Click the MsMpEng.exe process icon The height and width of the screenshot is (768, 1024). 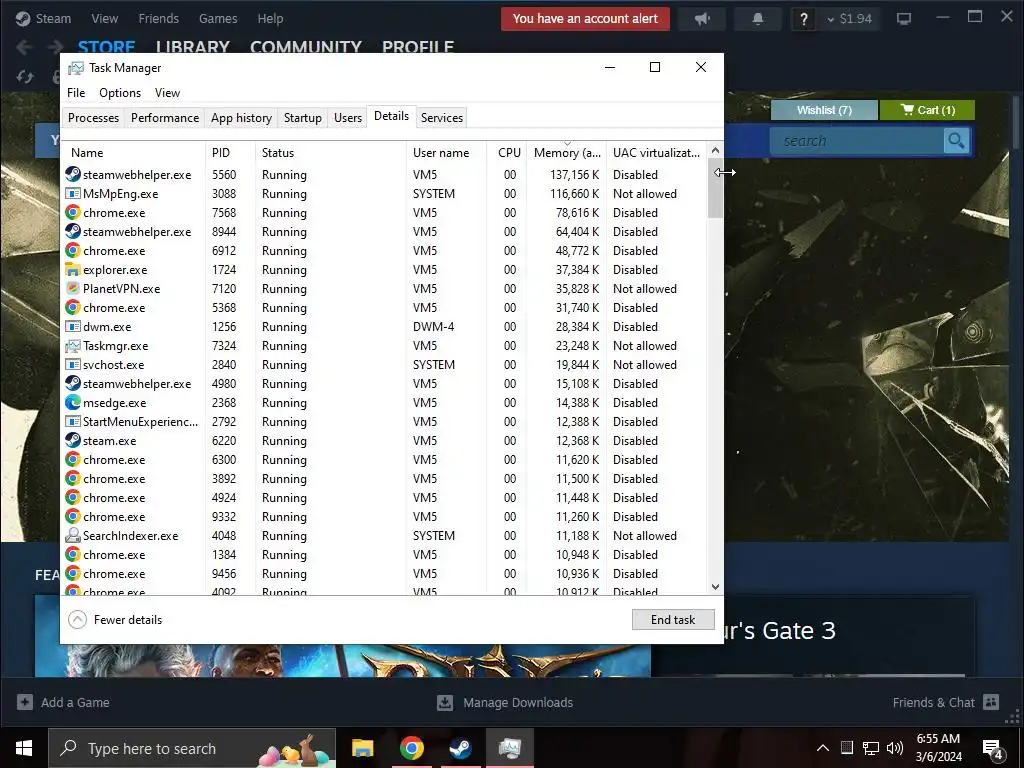pos(72,193)
